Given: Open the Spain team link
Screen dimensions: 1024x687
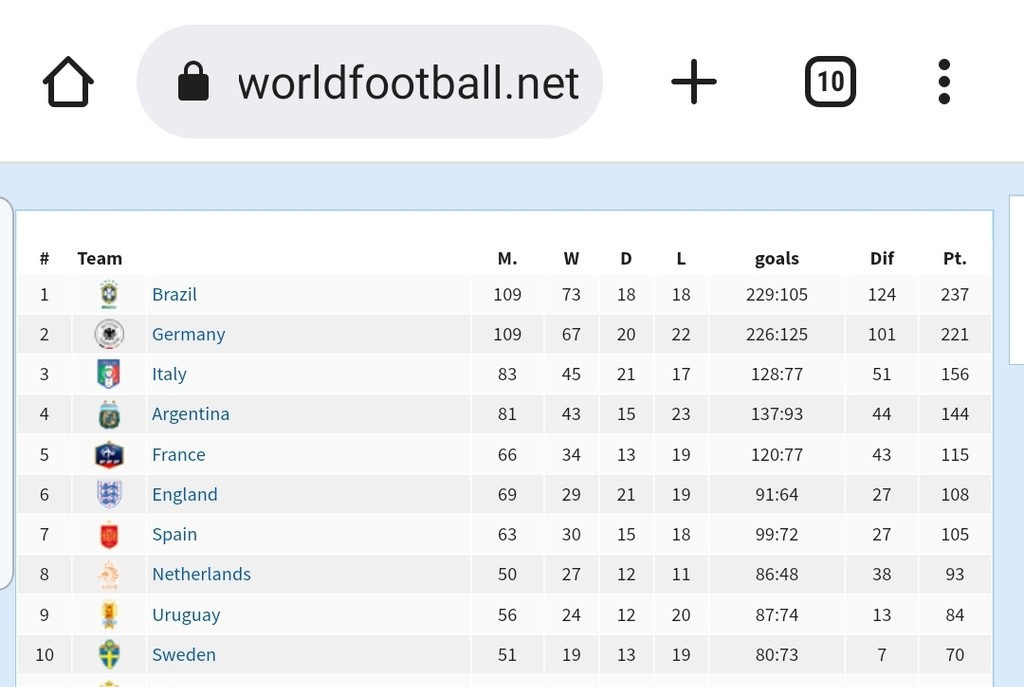Looking at the screenshot, I should [x=174, y=535].
